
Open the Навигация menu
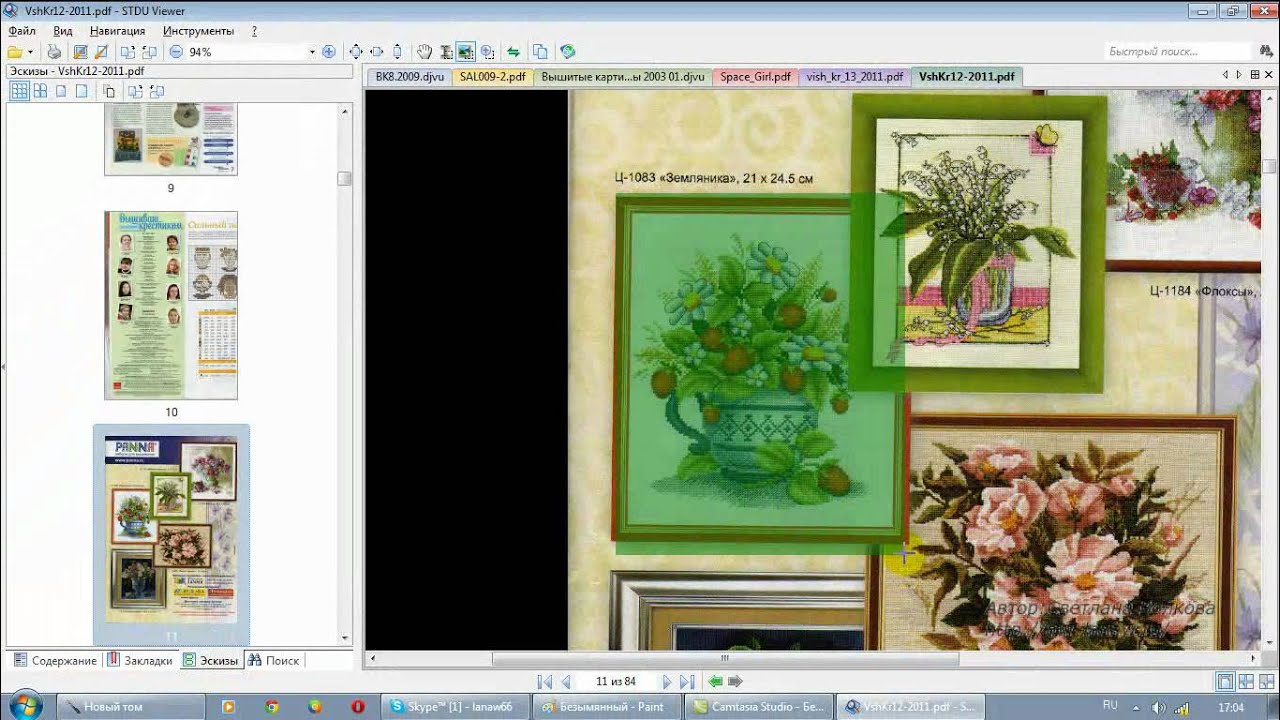coord(117,31)
